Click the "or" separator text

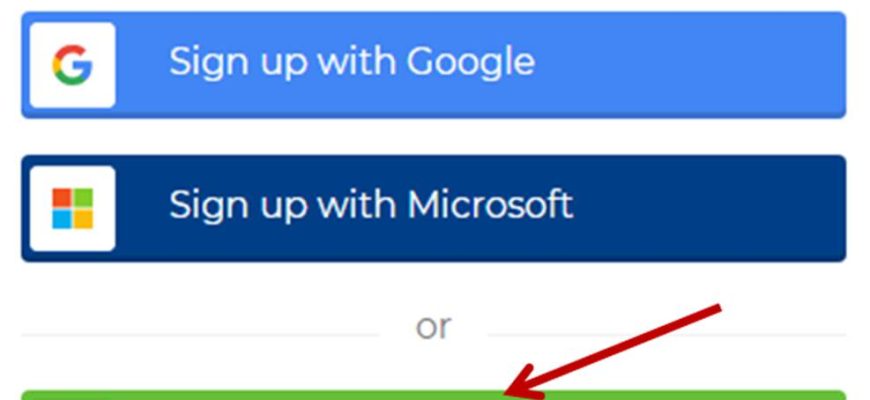point(433,327)
